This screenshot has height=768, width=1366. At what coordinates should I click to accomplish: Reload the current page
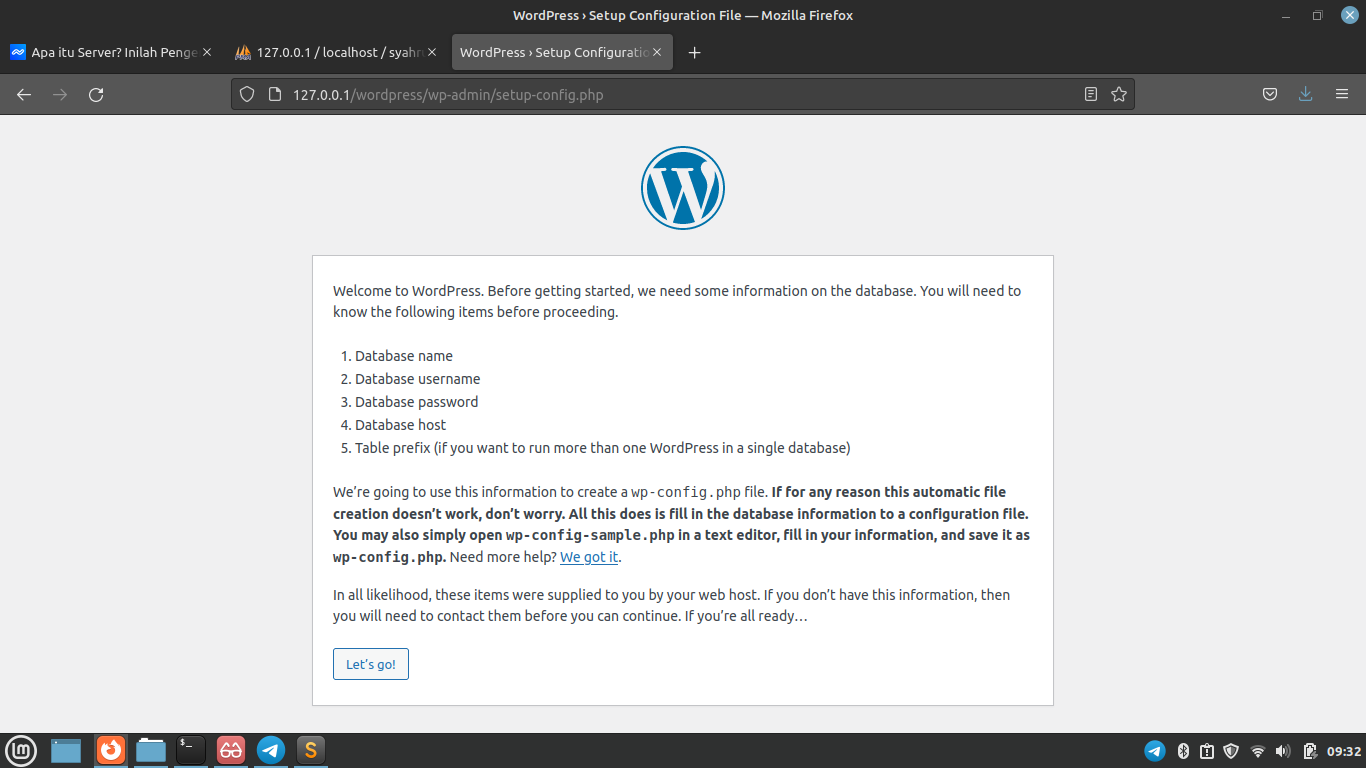[x=96, y=95]
